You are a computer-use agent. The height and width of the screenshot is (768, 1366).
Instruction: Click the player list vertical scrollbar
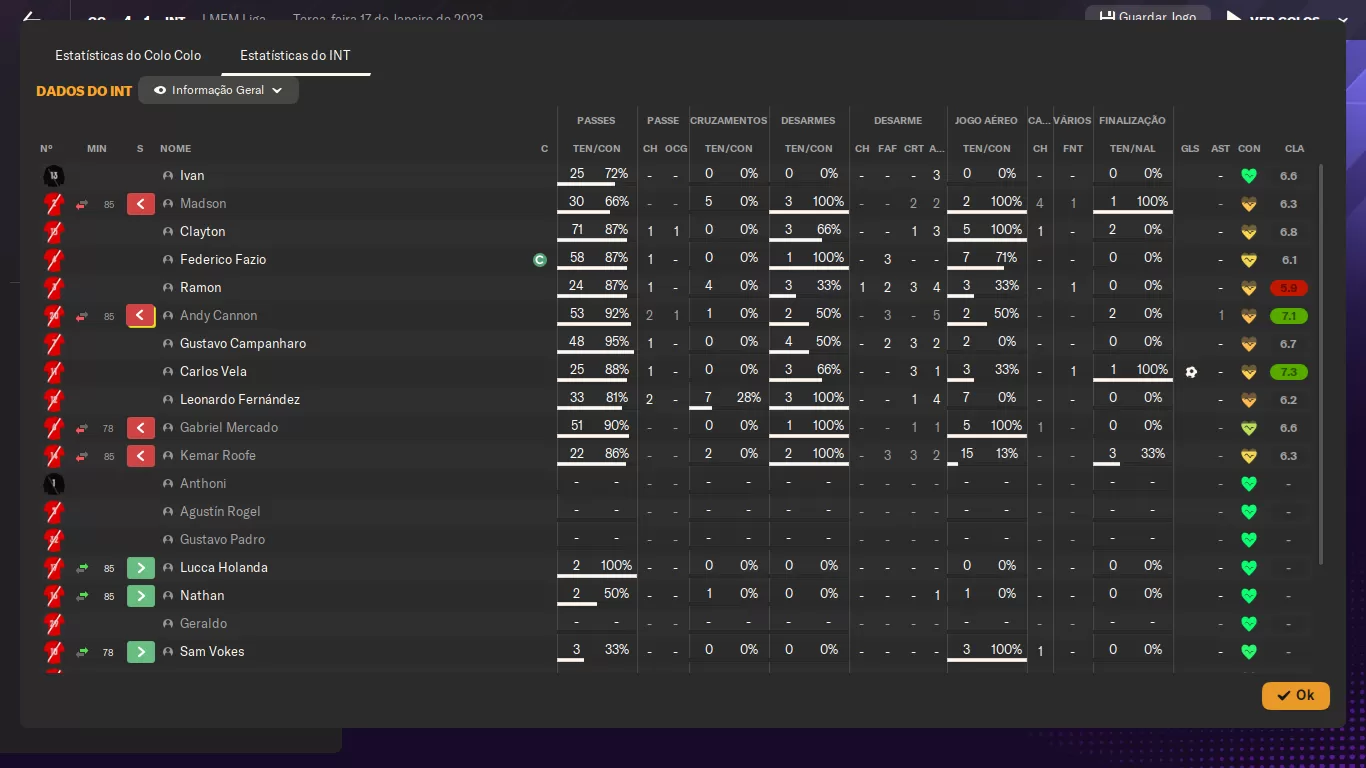1321,365
